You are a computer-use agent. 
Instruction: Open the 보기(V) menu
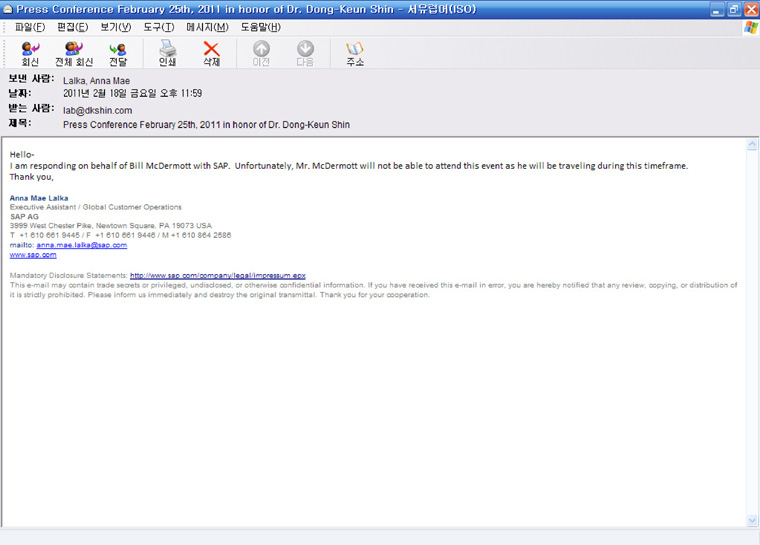(x=115, y=26)
